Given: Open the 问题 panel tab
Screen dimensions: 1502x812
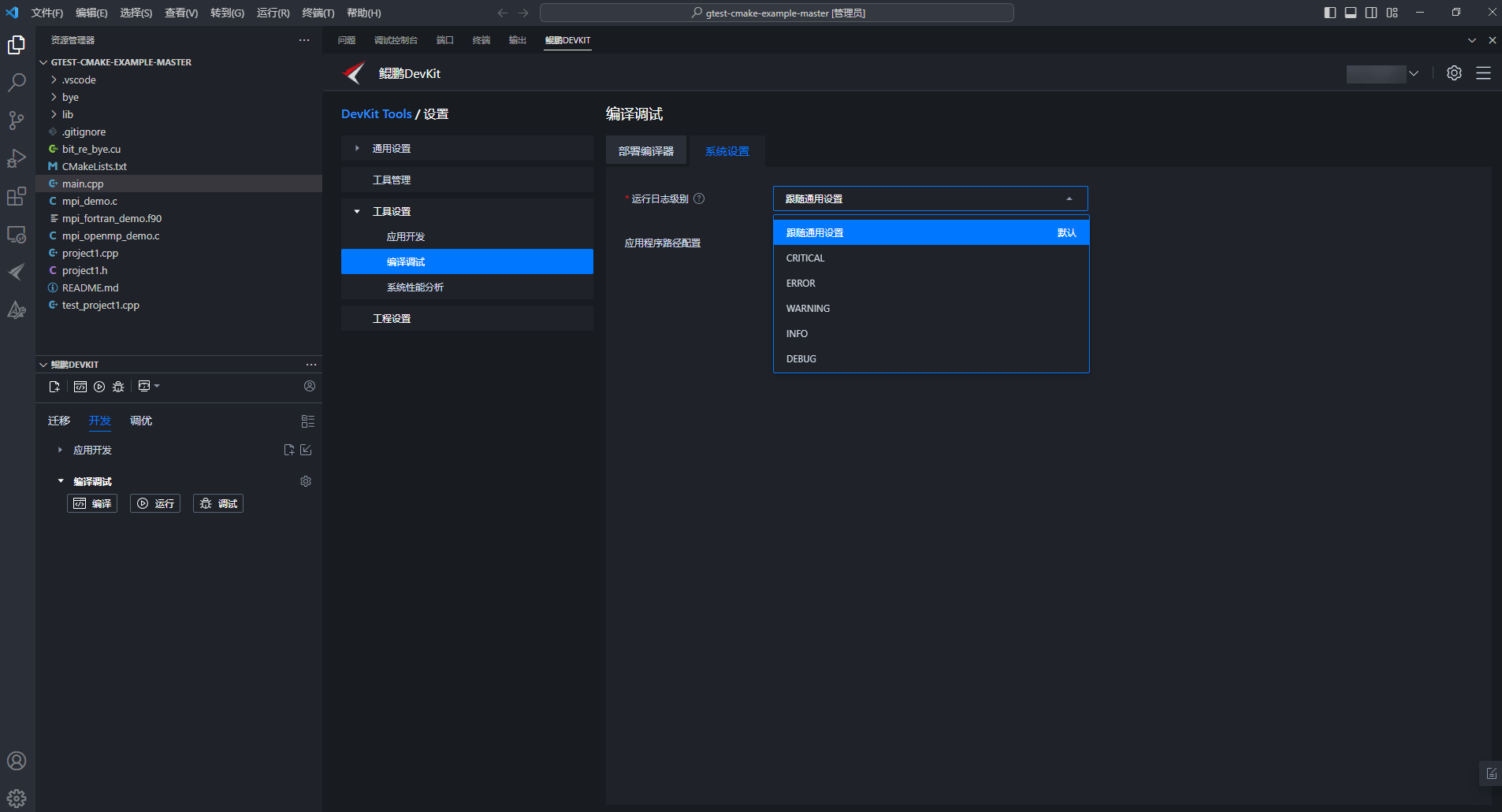Looking at the screenshot, I should click(347, 40).
